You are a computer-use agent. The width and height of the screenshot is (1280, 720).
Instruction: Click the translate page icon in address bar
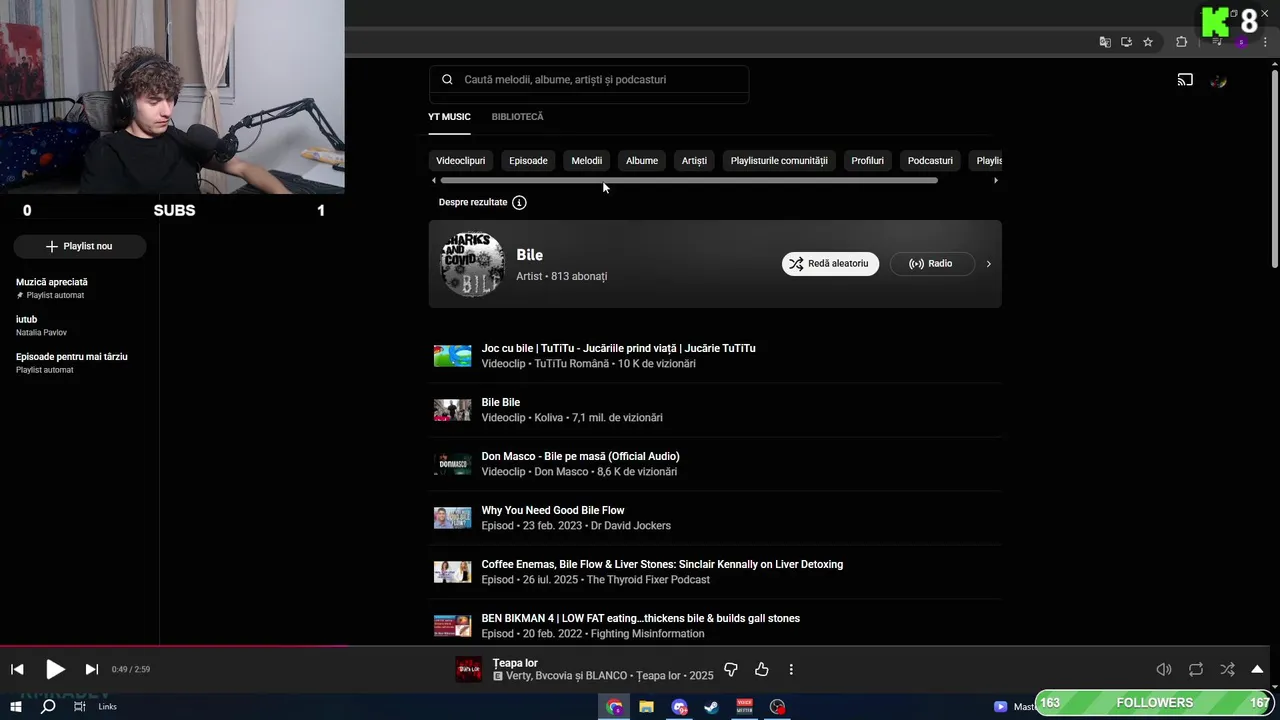click(1105, 42)
